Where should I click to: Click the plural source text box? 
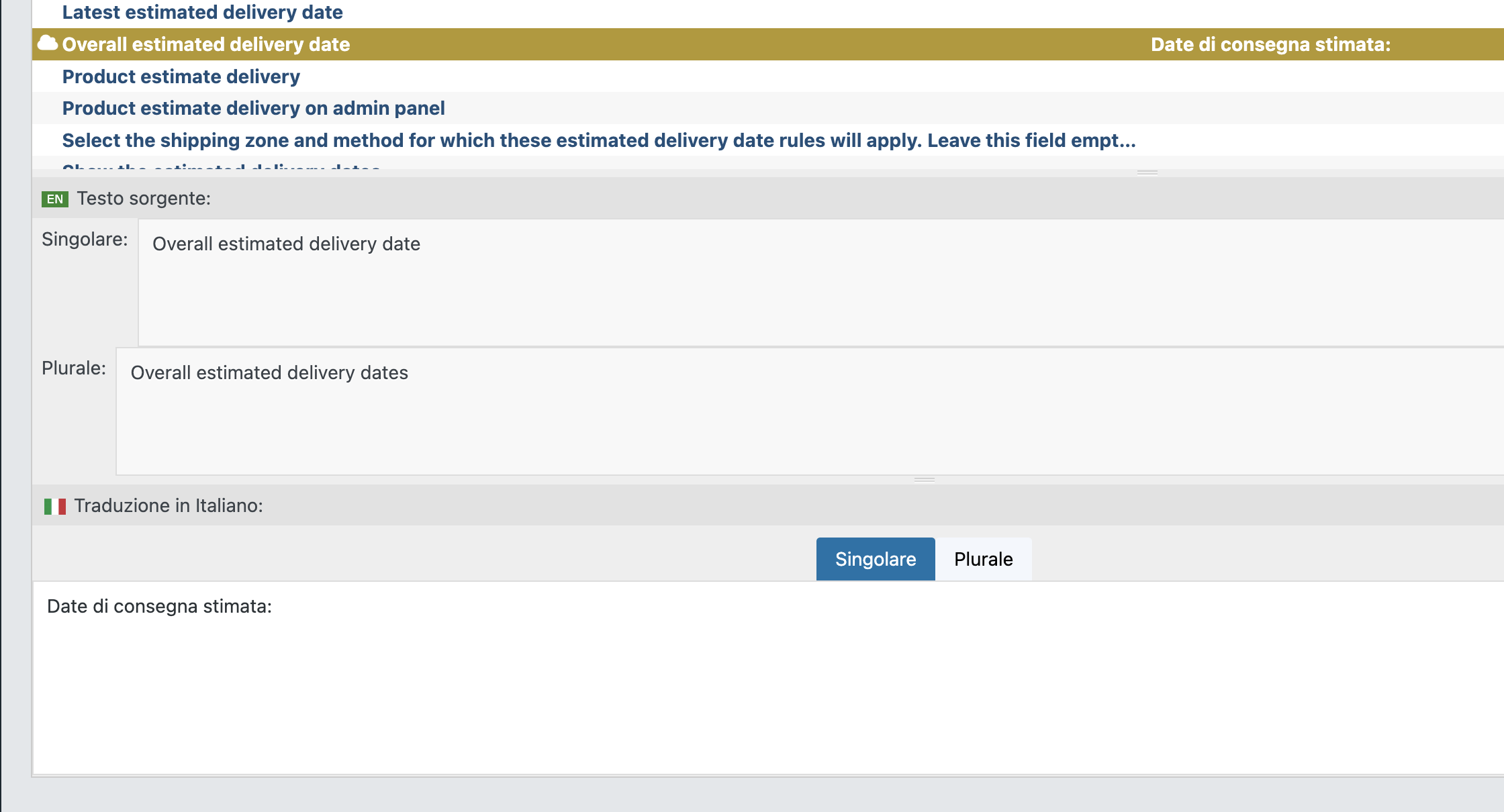pyautogui.click(x=806, y=411)
